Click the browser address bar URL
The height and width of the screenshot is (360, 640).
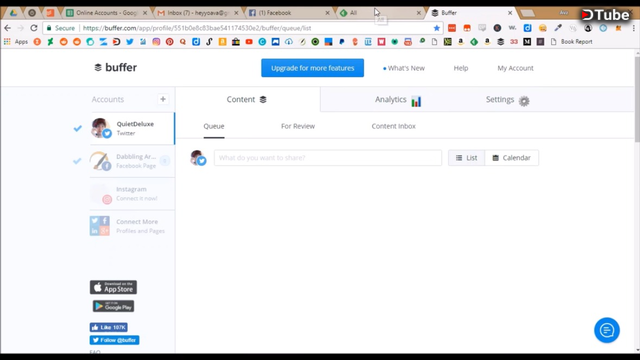(197, 28)
